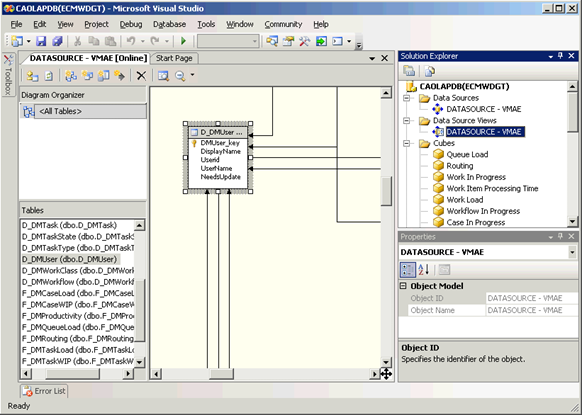Open the File menu
The height and width of the screenshot is (415, 582).
pyautogui.click(x=16, y=24)
